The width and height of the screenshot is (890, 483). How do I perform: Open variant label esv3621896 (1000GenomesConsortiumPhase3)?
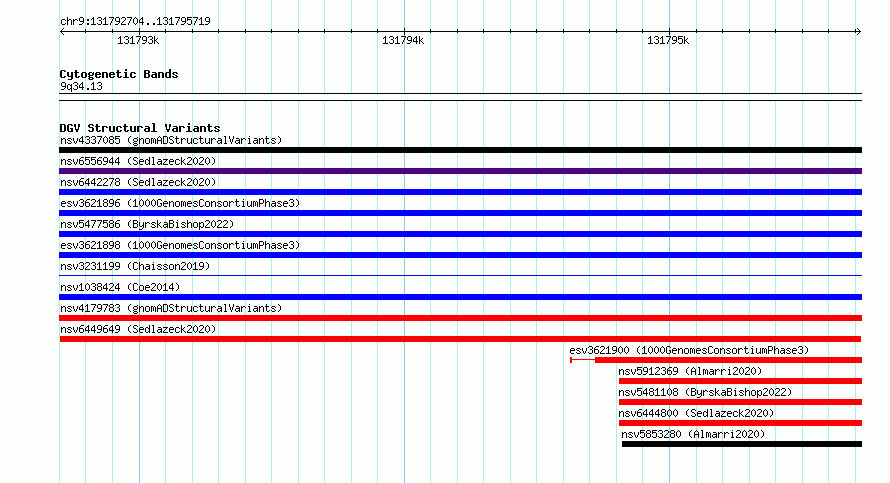click(180, 203)
